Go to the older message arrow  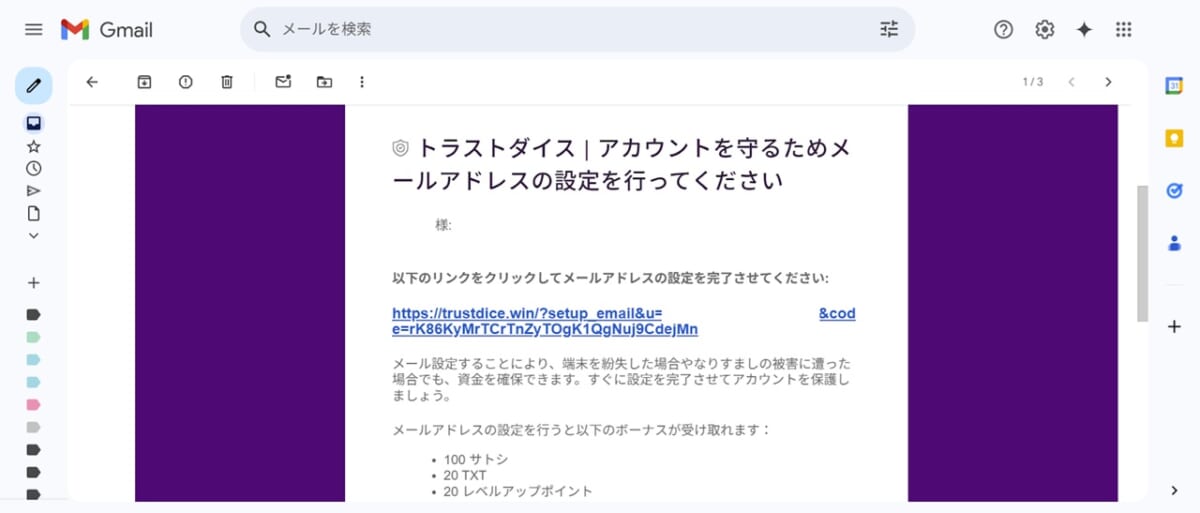click(1108, 82)
